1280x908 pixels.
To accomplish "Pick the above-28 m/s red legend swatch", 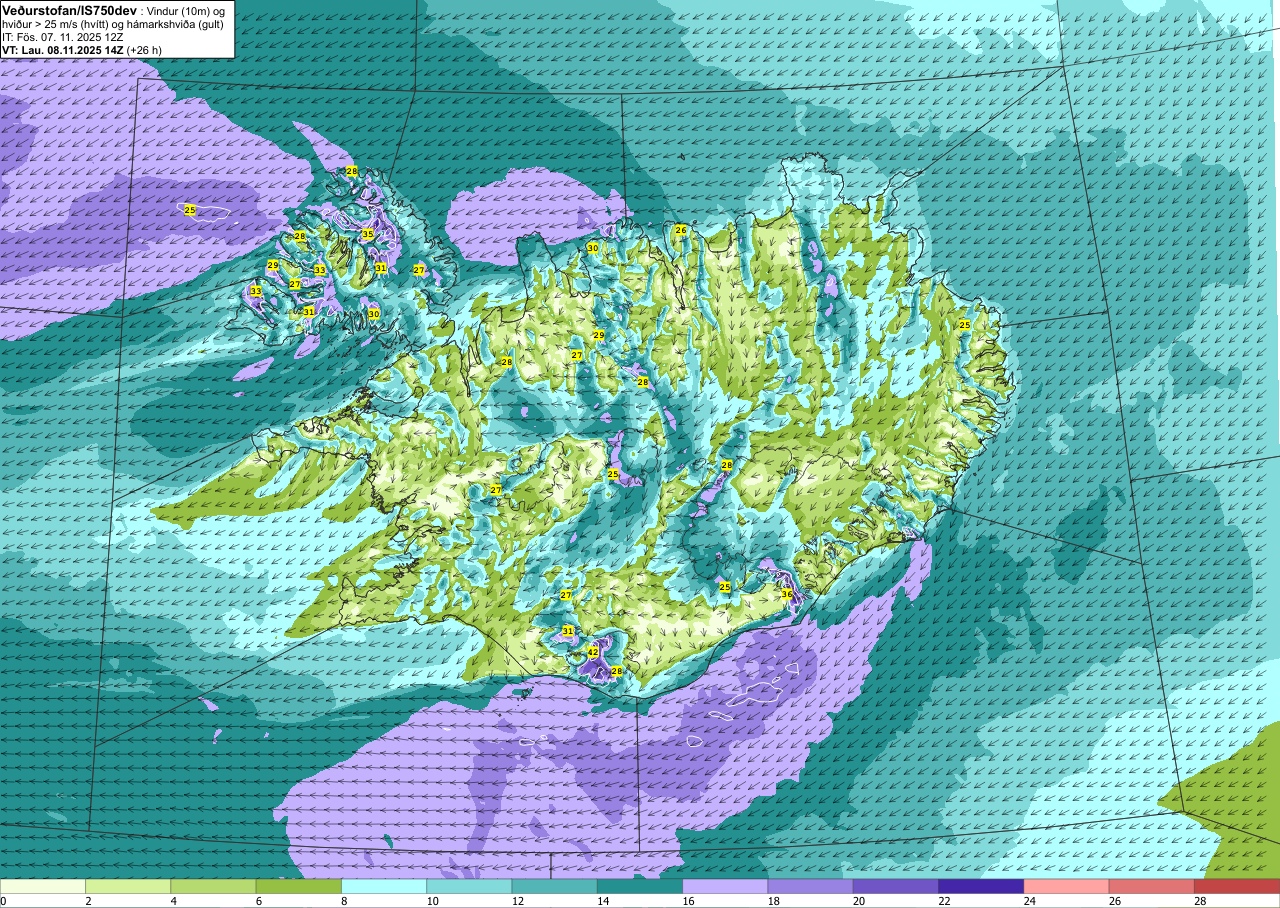I will 1237,886.
